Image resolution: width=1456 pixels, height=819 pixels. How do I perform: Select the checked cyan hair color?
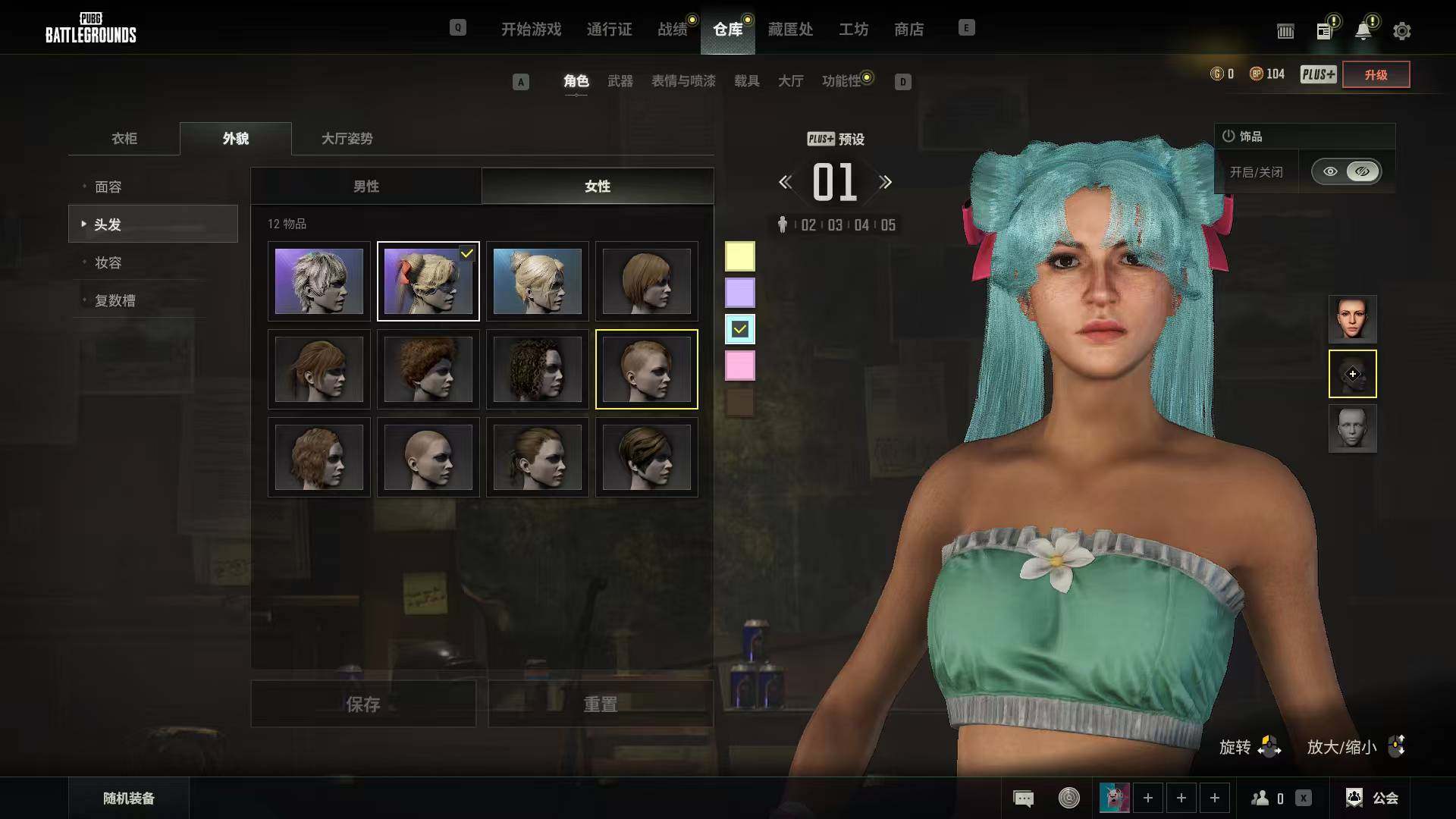(739, 329)
